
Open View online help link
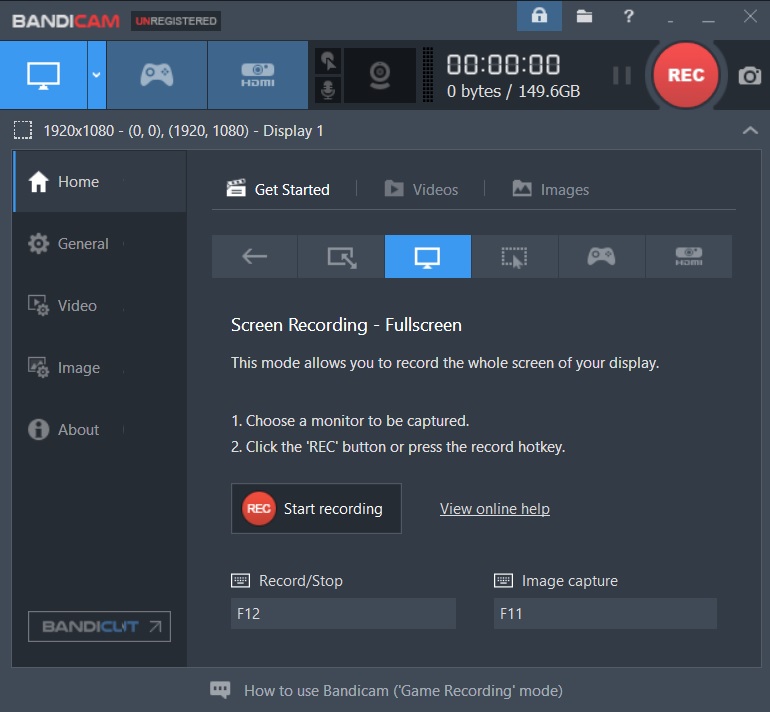[x=495, y=509]
